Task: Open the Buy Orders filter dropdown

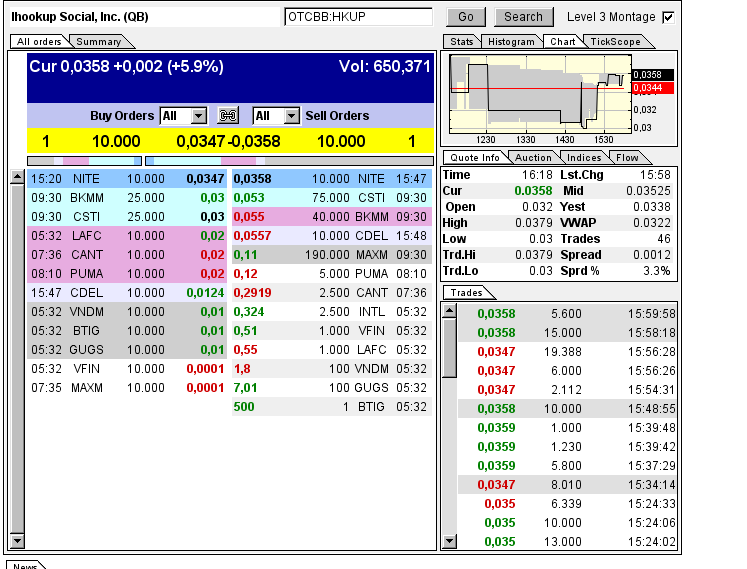Action: 198,116
